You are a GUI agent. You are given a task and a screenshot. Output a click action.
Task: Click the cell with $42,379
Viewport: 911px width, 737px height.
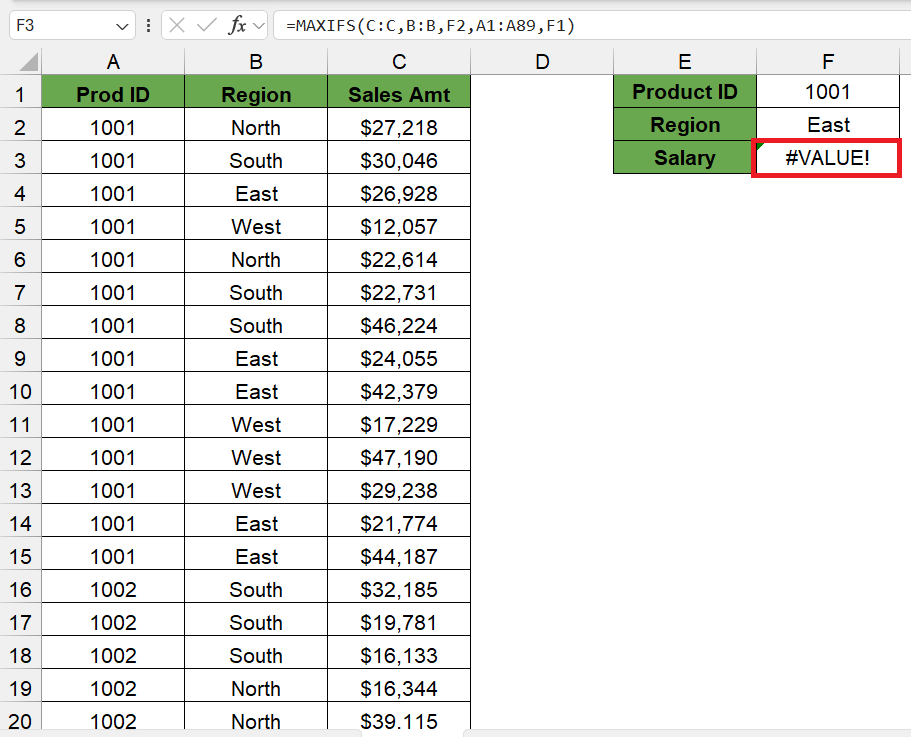point(399,391)
